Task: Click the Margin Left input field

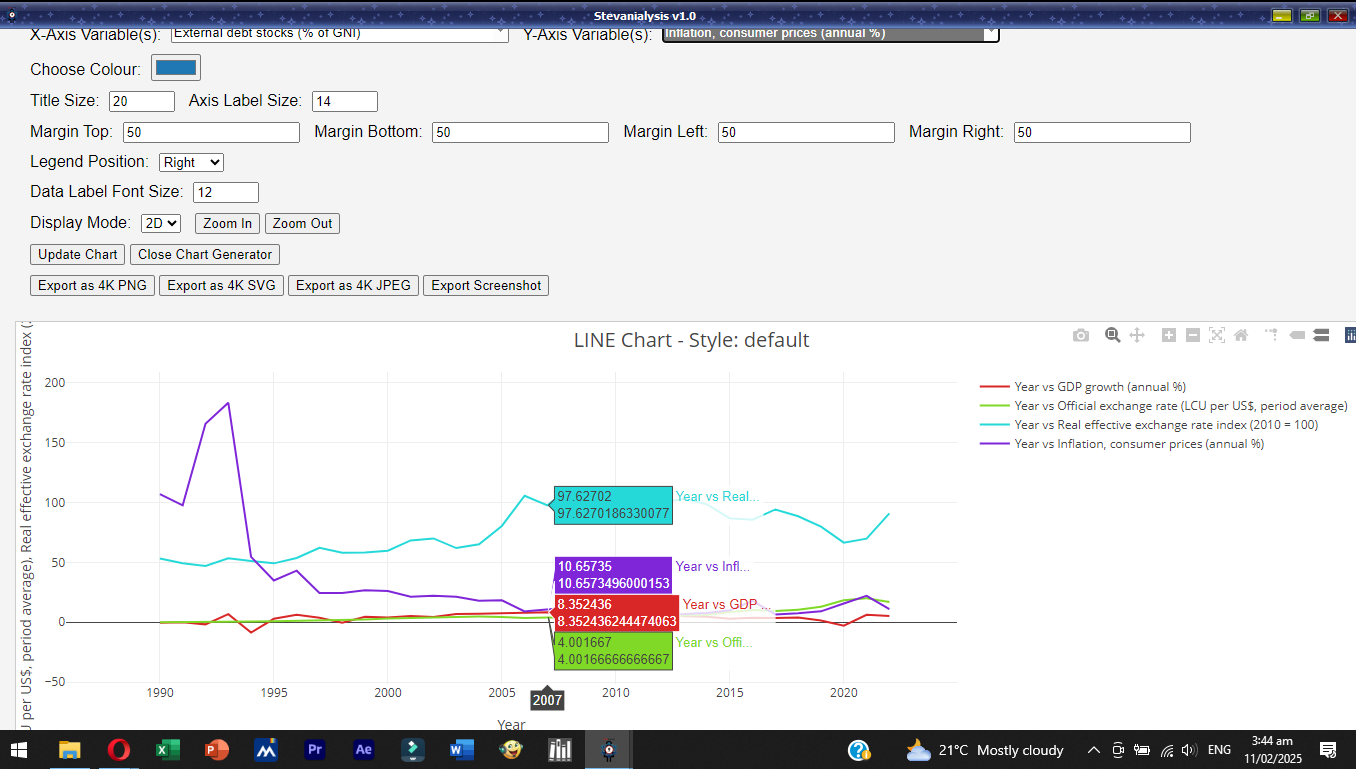Action: click(806, 132)
